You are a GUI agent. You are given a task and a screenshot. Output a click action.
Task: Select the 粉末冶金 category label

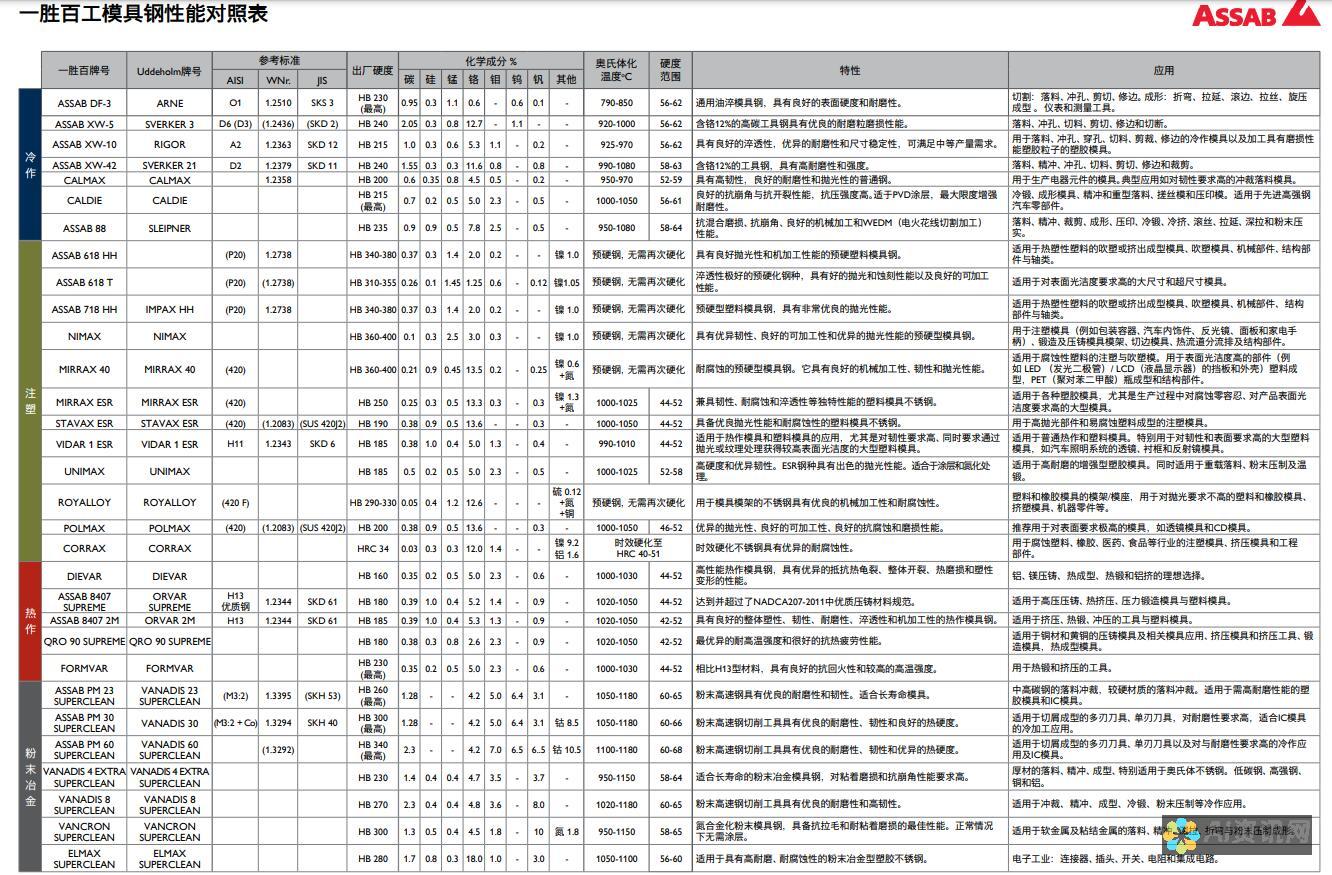30,776
